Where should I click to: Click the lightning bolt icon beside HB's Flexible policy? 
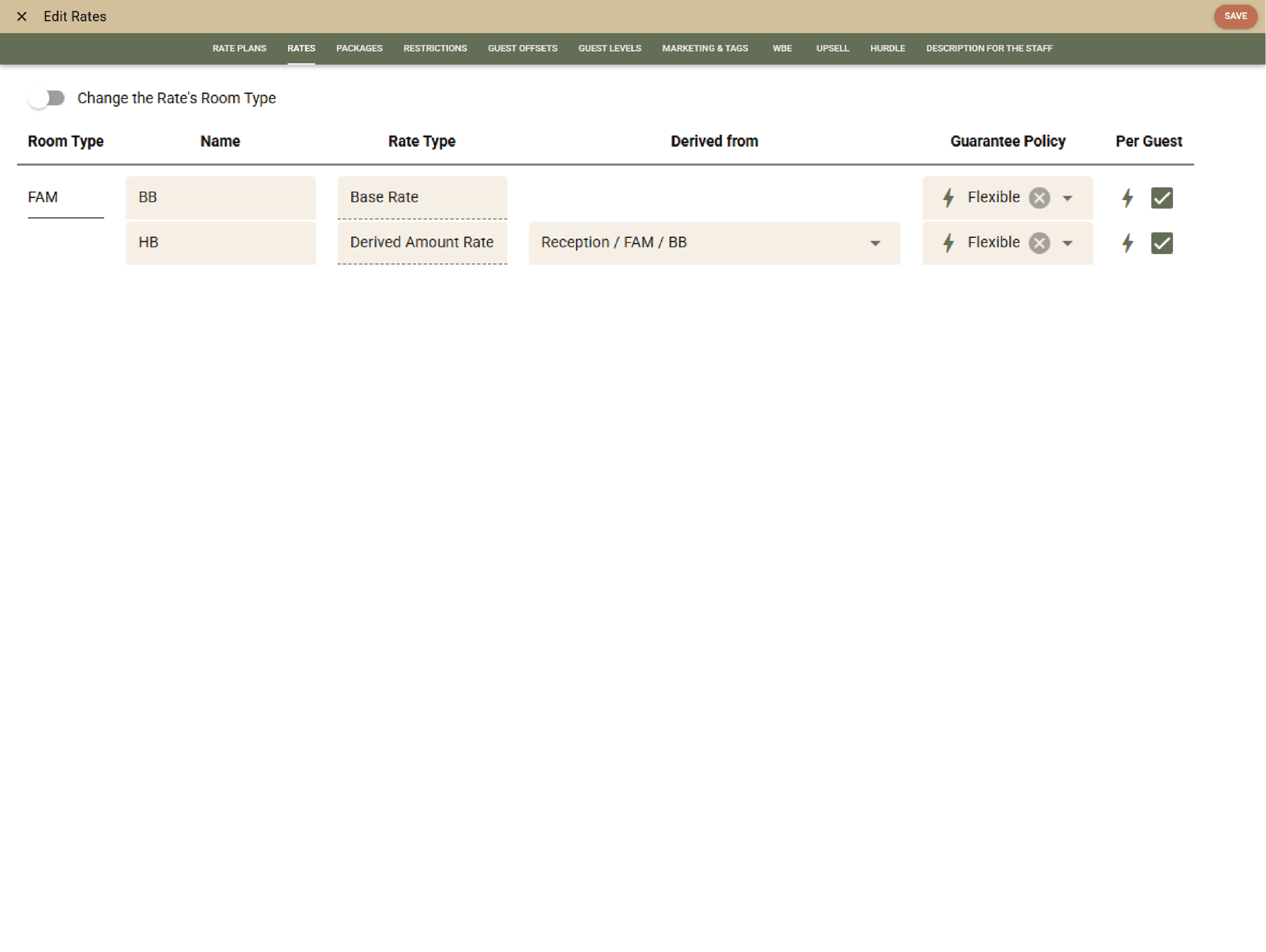(x=948, y=242)
